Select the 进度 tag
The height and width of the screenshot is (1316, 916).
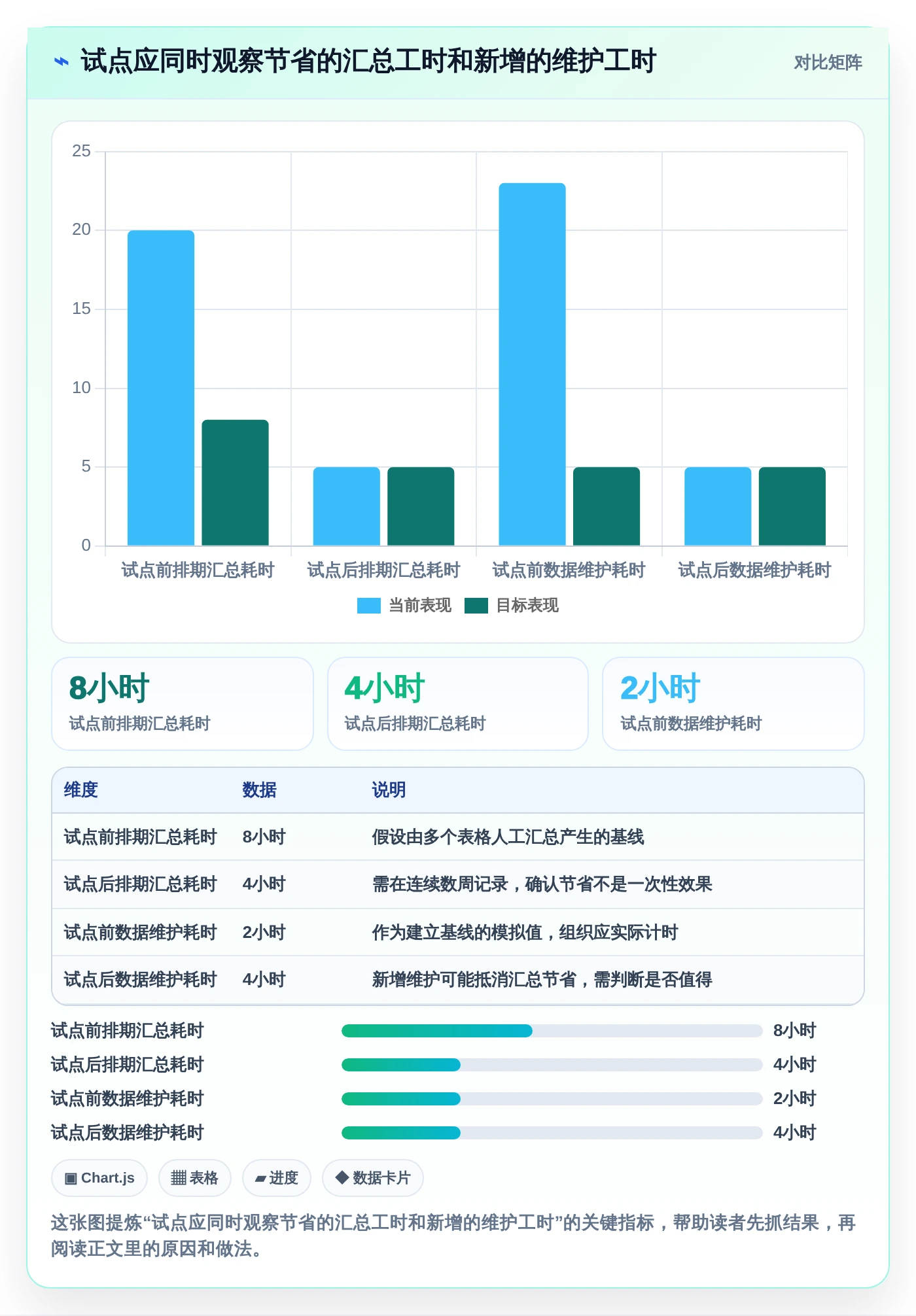point(277,1178)
